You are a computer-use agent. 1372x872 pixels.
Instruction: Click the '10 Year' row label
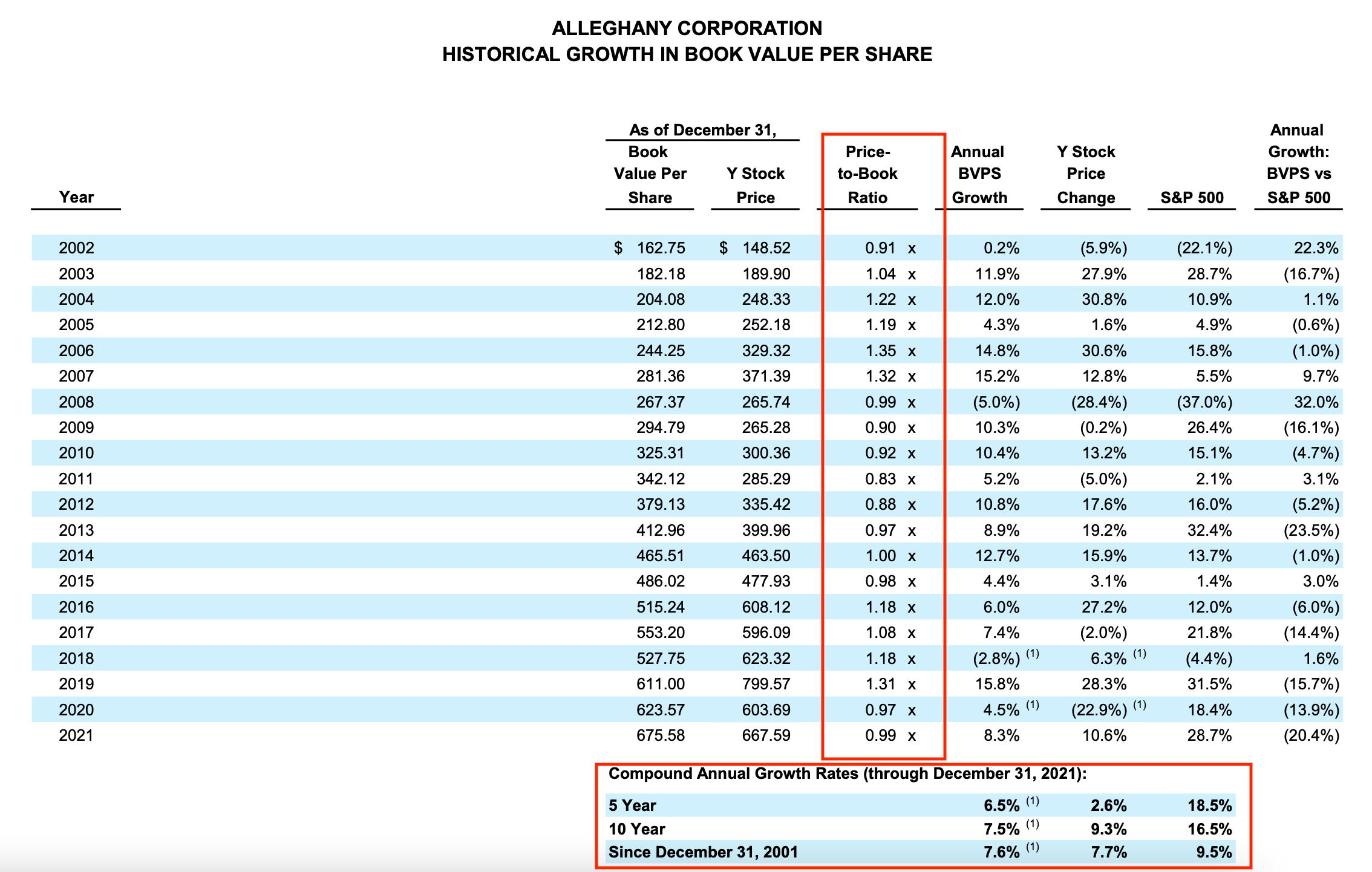(x=636, y=829)
